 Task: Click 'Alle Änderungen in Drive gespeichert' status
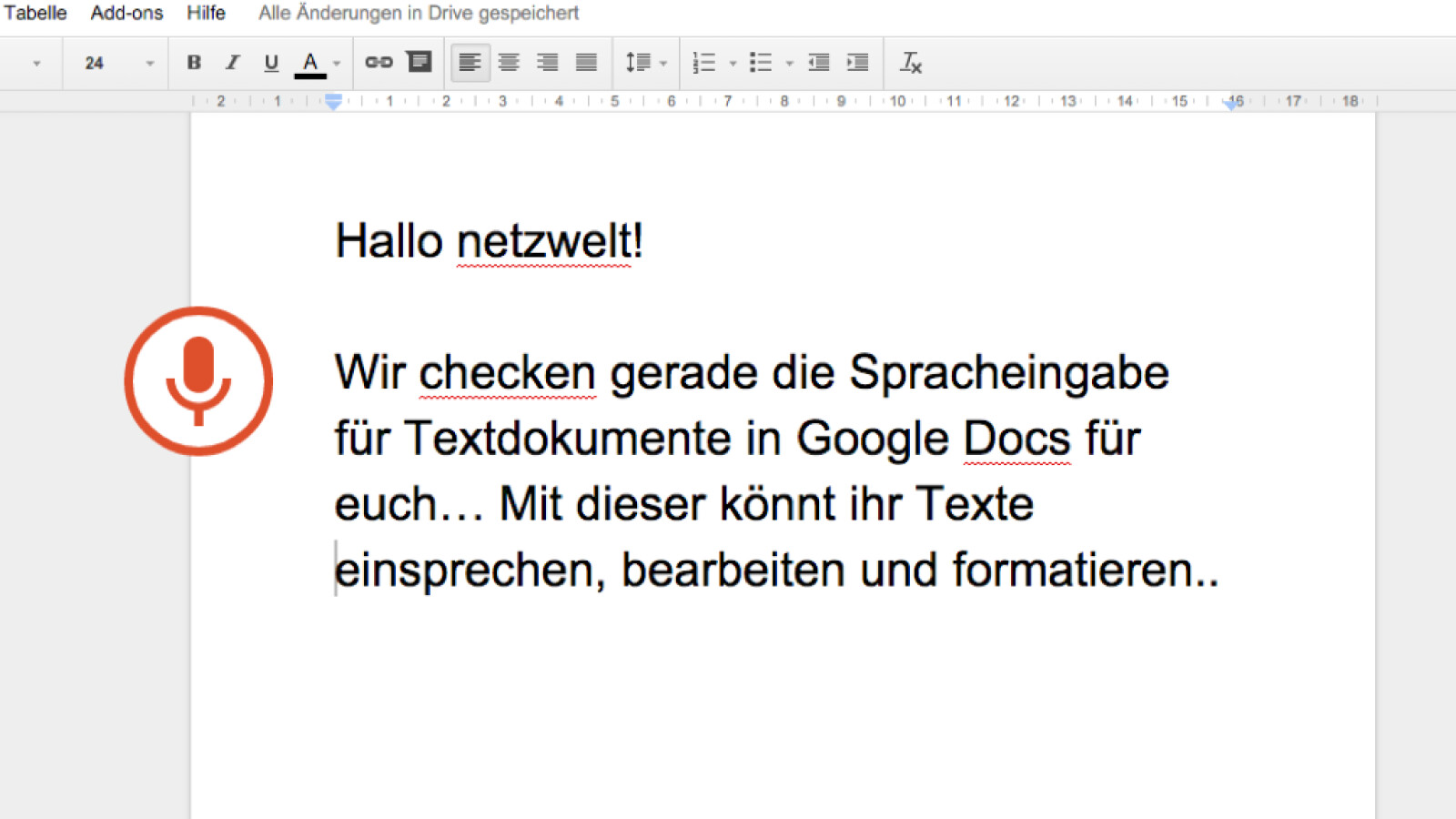point(419,14)
